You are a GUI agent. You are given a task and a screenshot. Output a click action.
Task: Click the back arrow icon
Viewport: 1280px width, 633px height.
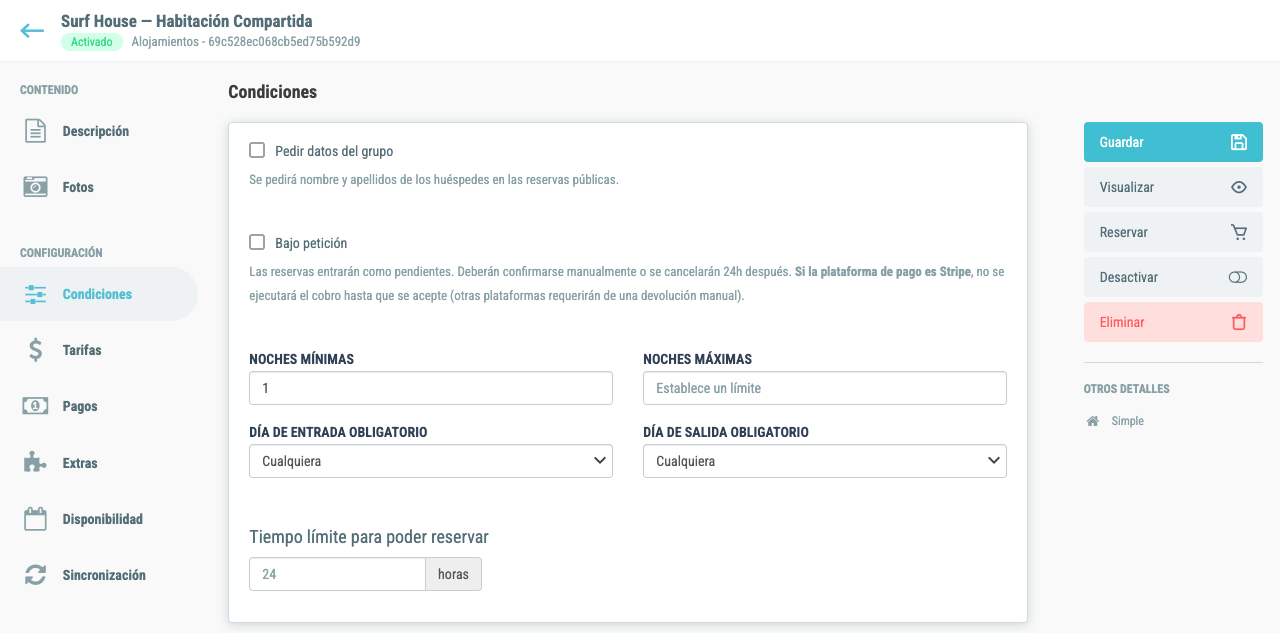point(32,31)
